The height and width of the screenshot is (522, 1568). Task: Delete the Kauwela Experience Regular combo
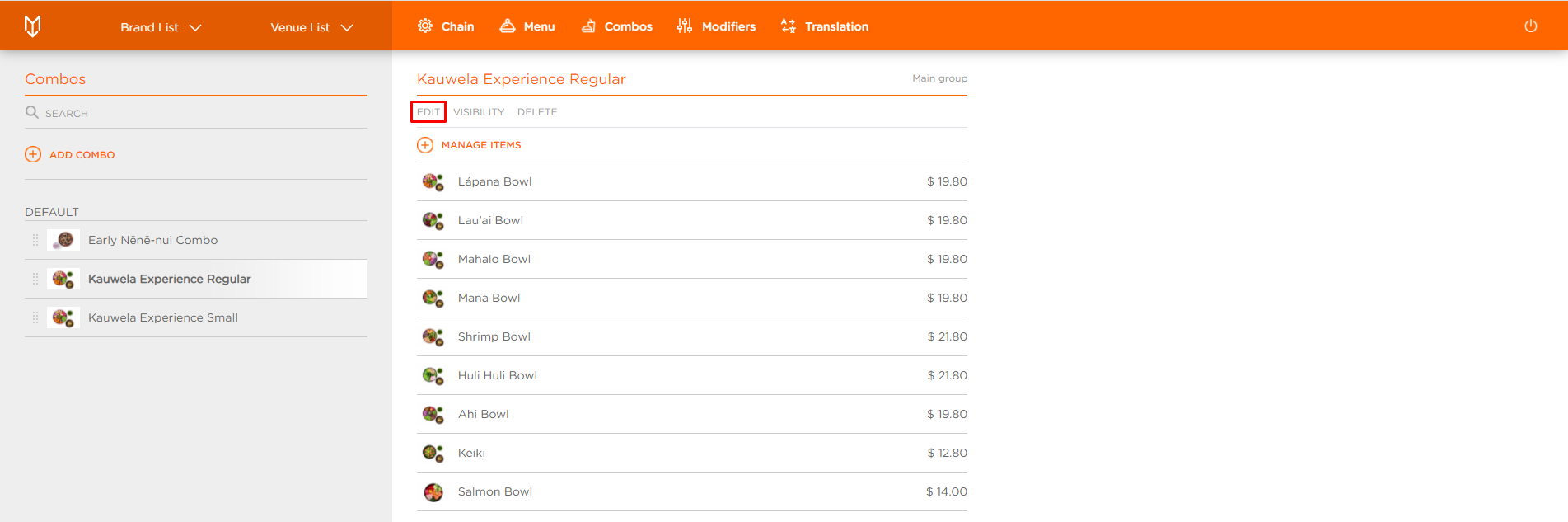tap(537, 112)
